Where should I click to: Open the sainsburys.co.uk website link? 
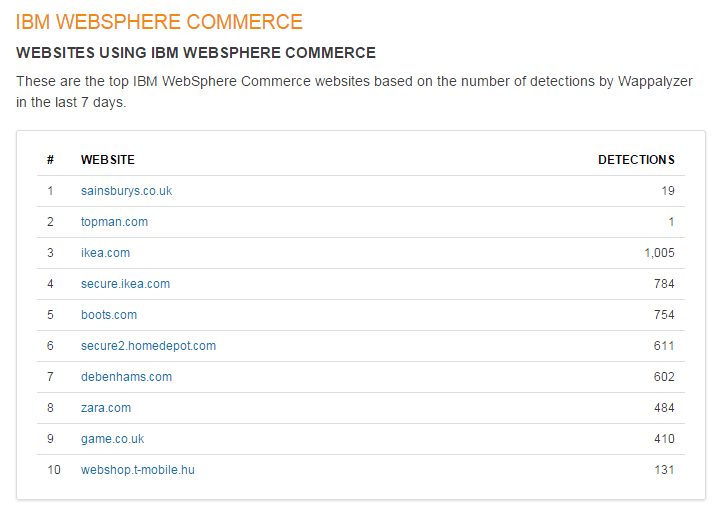click(126, 191)
